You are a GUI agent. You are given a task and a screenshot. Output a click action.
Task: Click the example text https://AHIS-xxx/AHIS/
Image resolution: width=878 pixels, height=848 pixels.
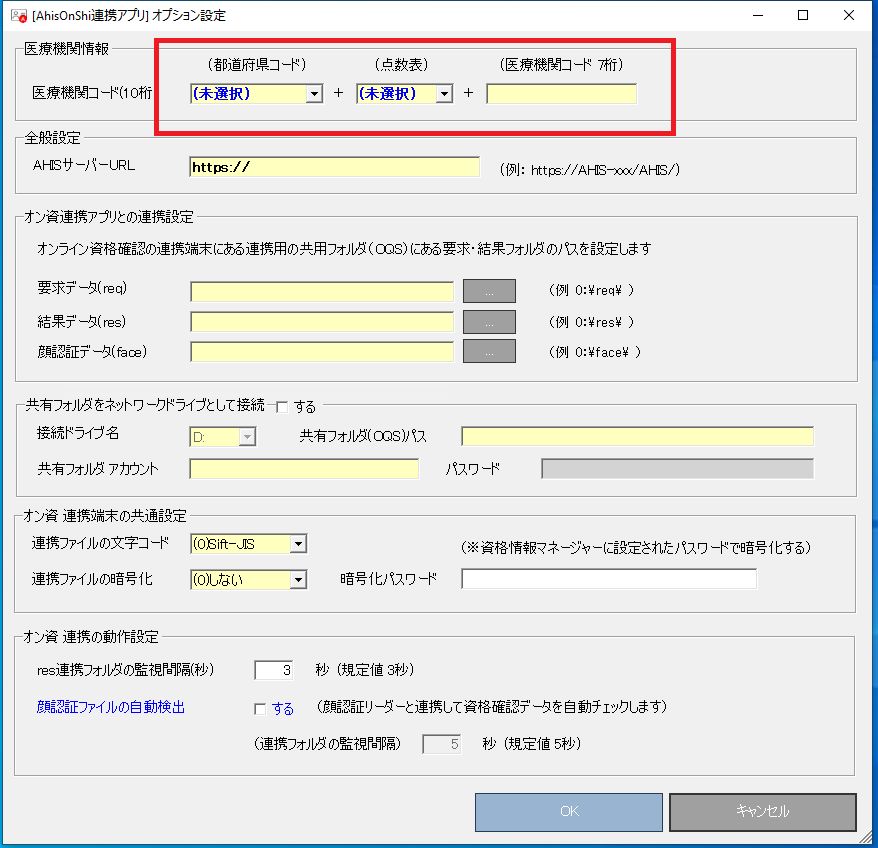pyautogui.click(x=605, y=170)
